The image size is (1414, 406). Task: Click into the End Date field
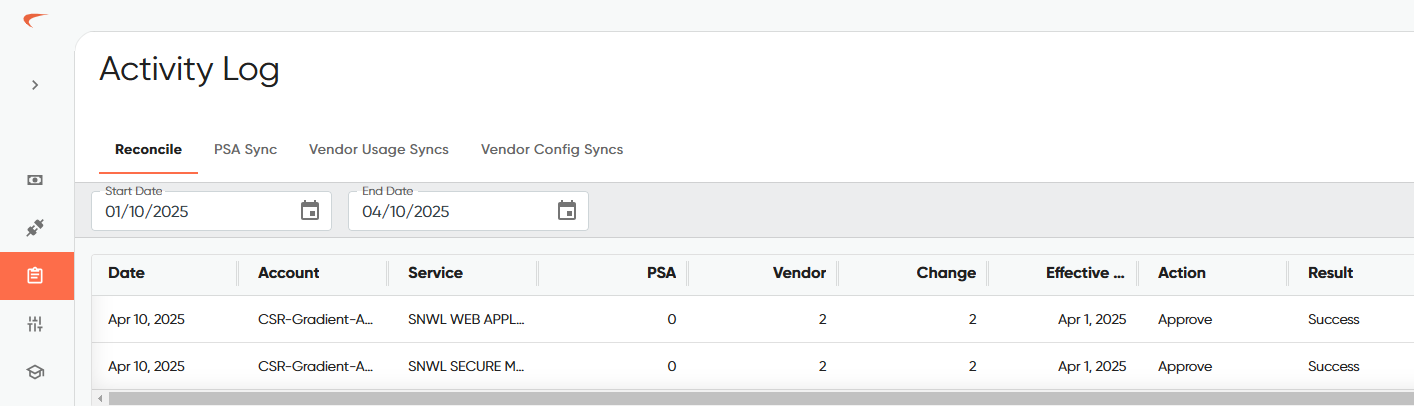click(x=468, y=211)
